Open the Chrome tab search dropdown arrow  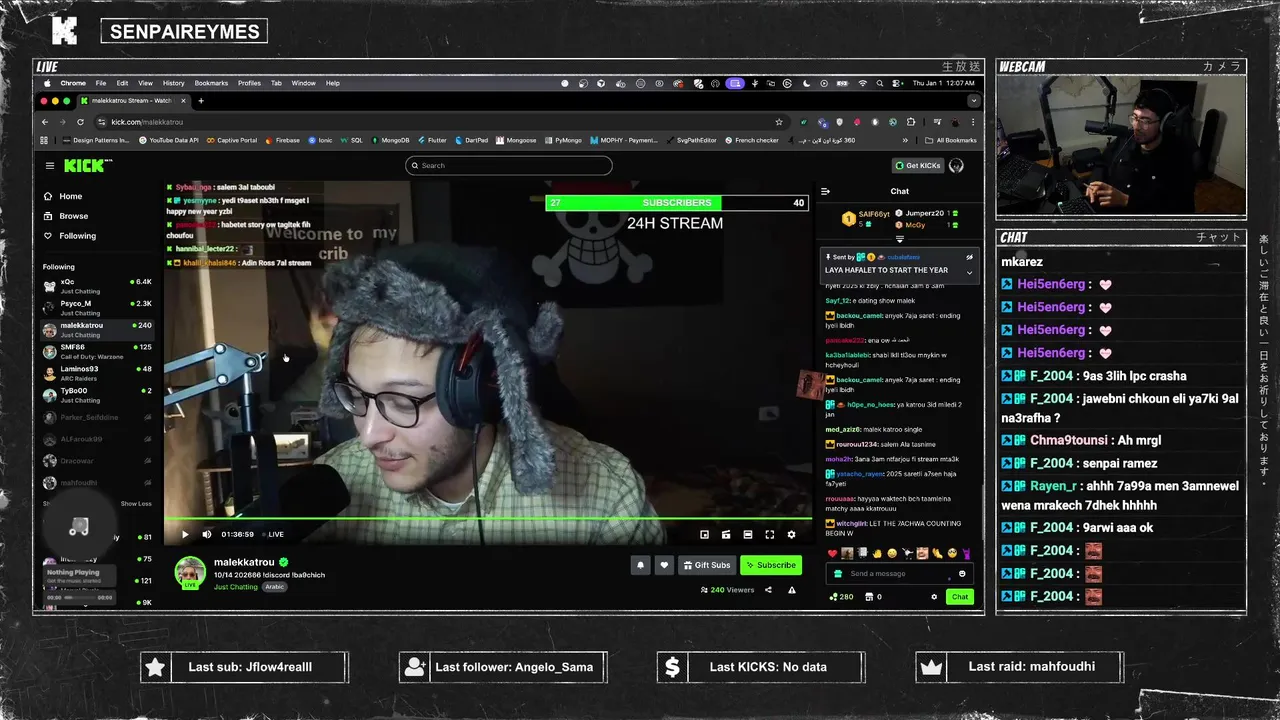click(x=973, y=101)
